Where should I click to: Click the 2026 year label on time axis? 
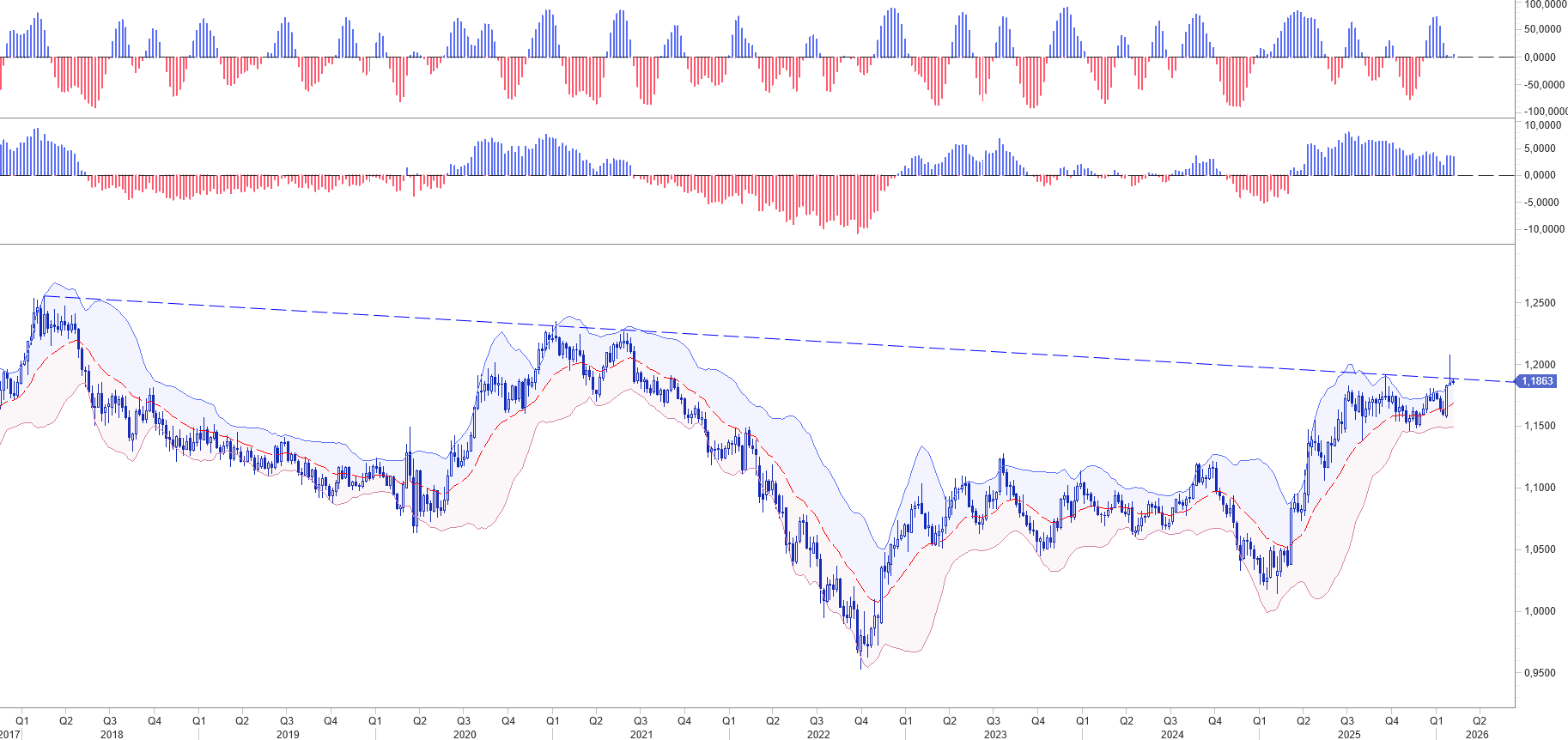(x=1477, y=734)
